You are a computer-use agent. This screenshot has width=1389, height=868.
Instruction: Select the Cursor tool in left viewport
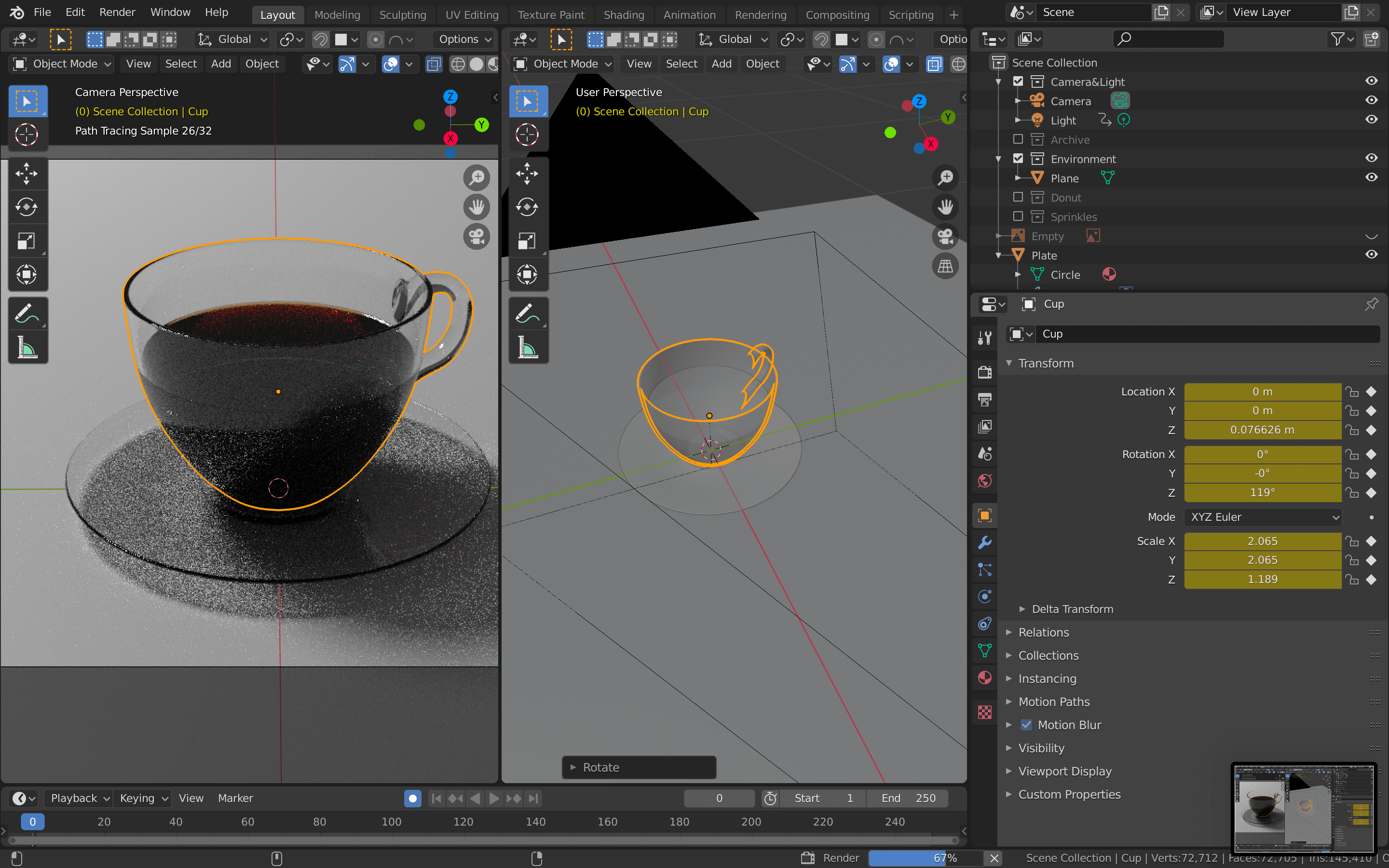coord(27,135)
